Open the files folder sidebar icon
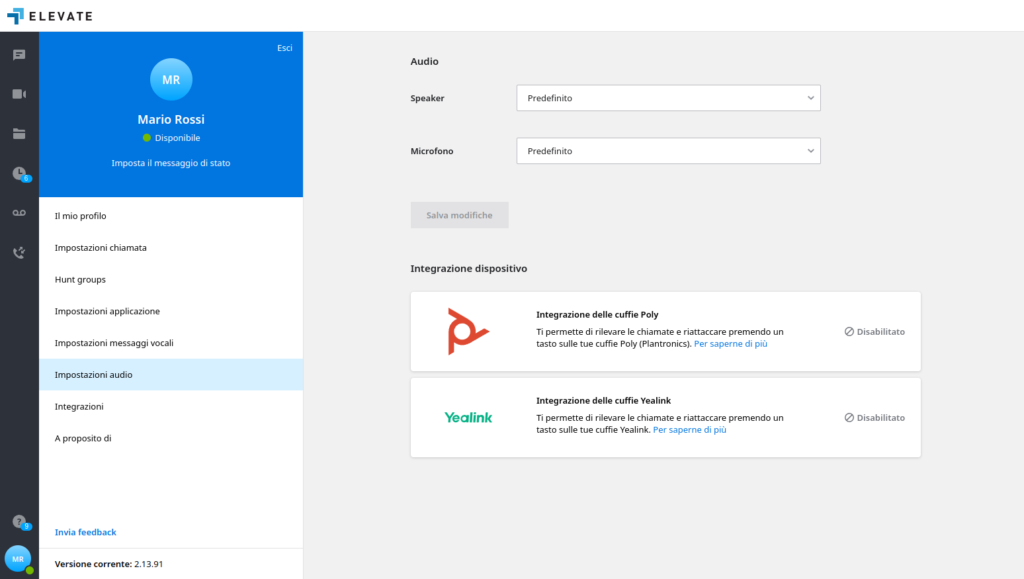1024x579 pixels. (x=19, y=133)
